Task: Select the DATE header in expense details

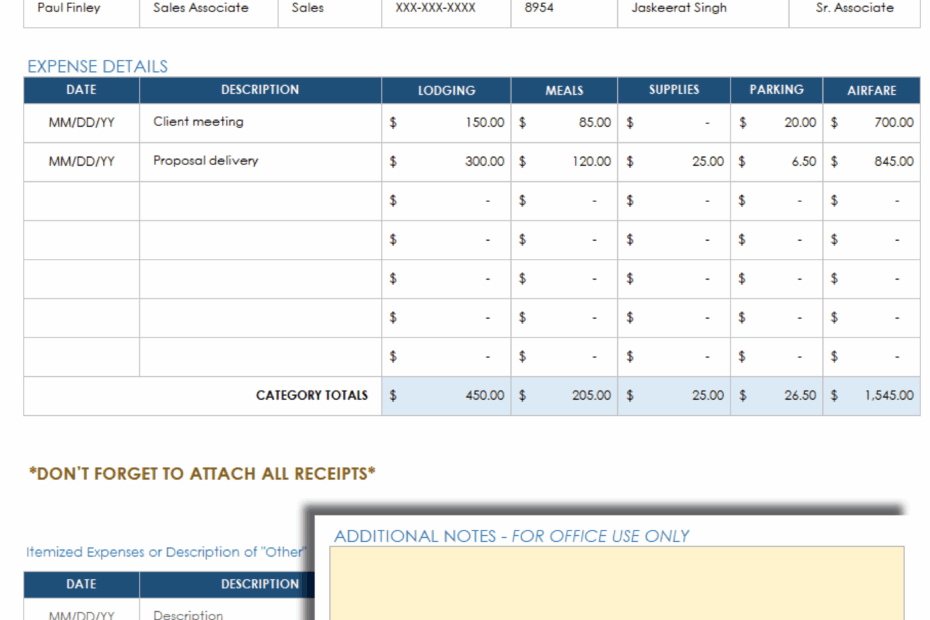Action: [x=81, y=90]
